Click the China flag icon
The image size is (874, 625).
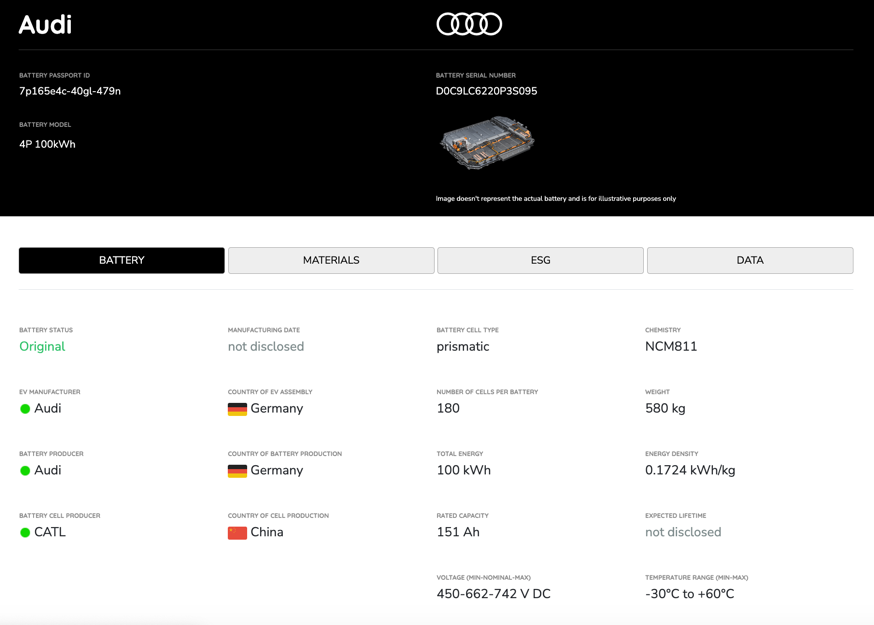click(237, 533)
